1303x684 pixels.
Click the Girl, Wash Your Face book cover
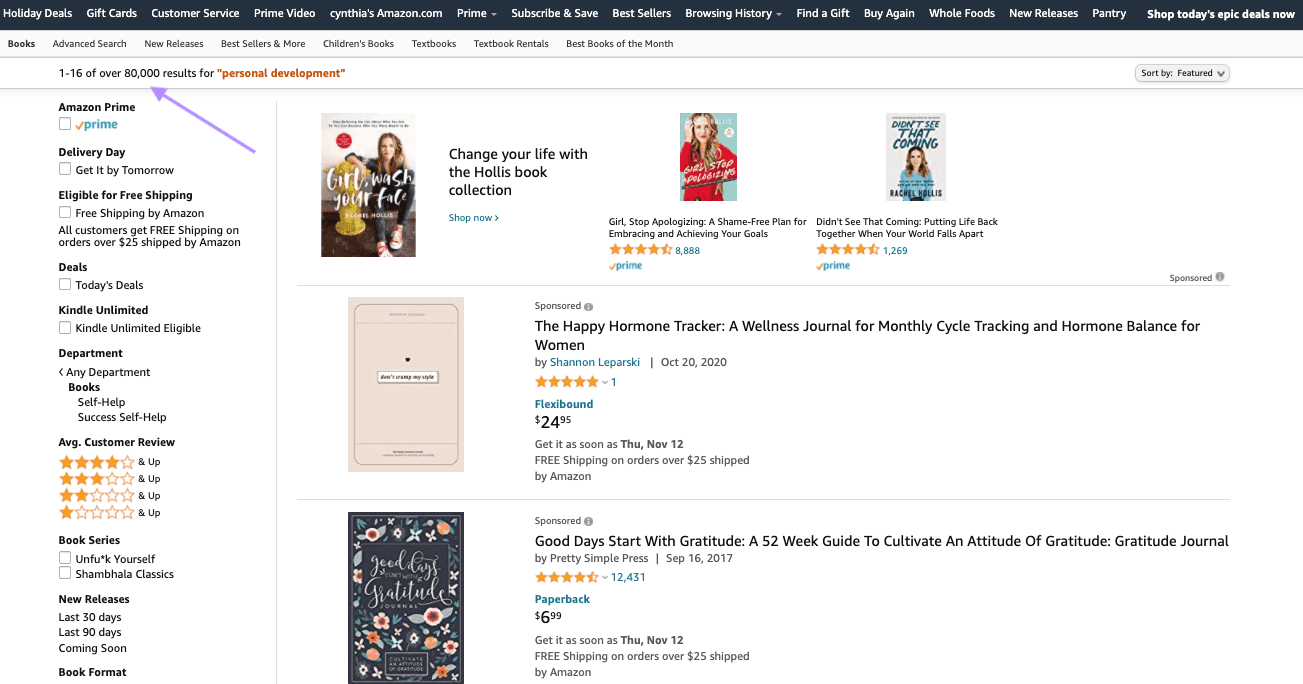point(368,186)
